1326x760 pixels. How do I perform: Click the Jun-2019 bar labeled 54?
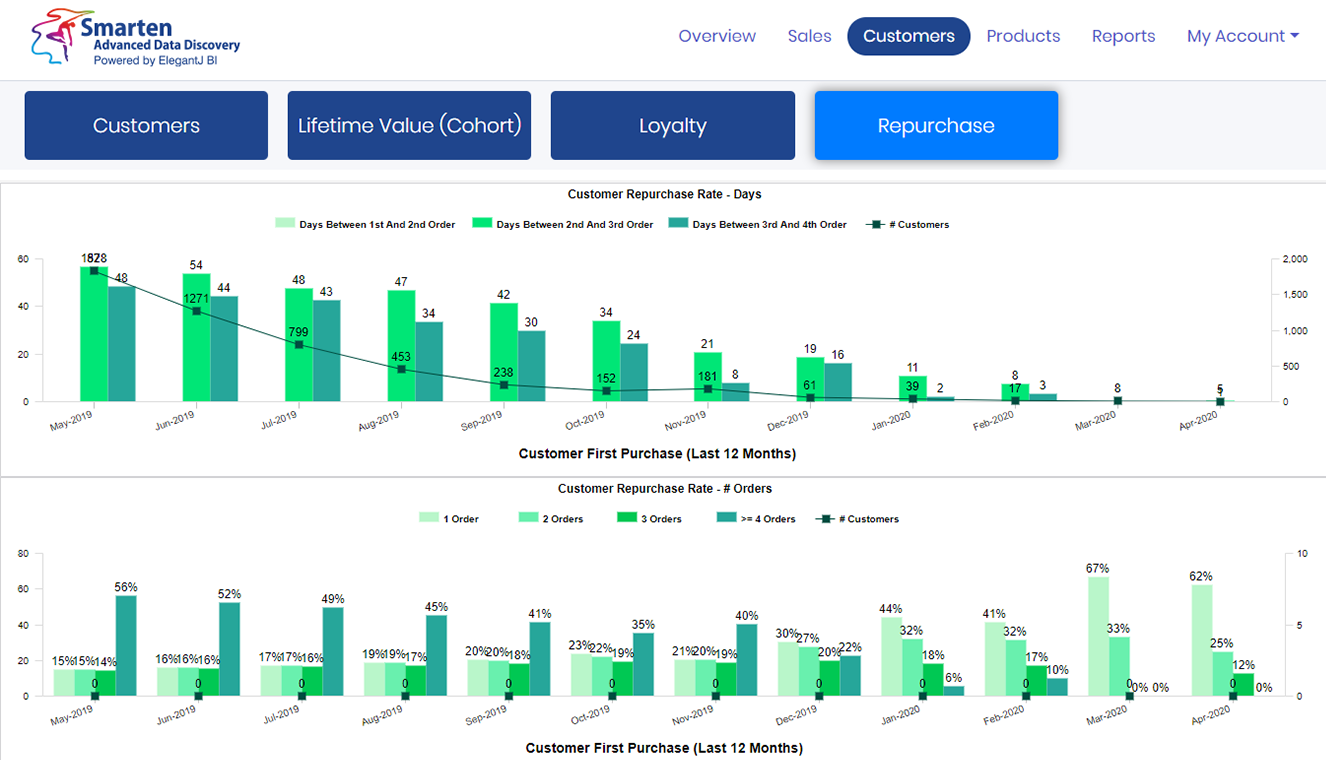point(196,338)
